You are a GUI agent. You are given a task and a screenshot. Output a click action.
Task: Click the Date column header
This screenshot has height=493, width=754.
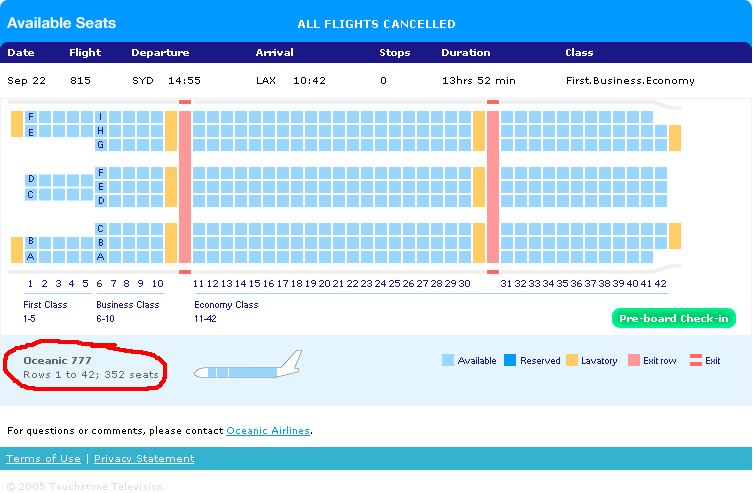[x=21, y=52]
